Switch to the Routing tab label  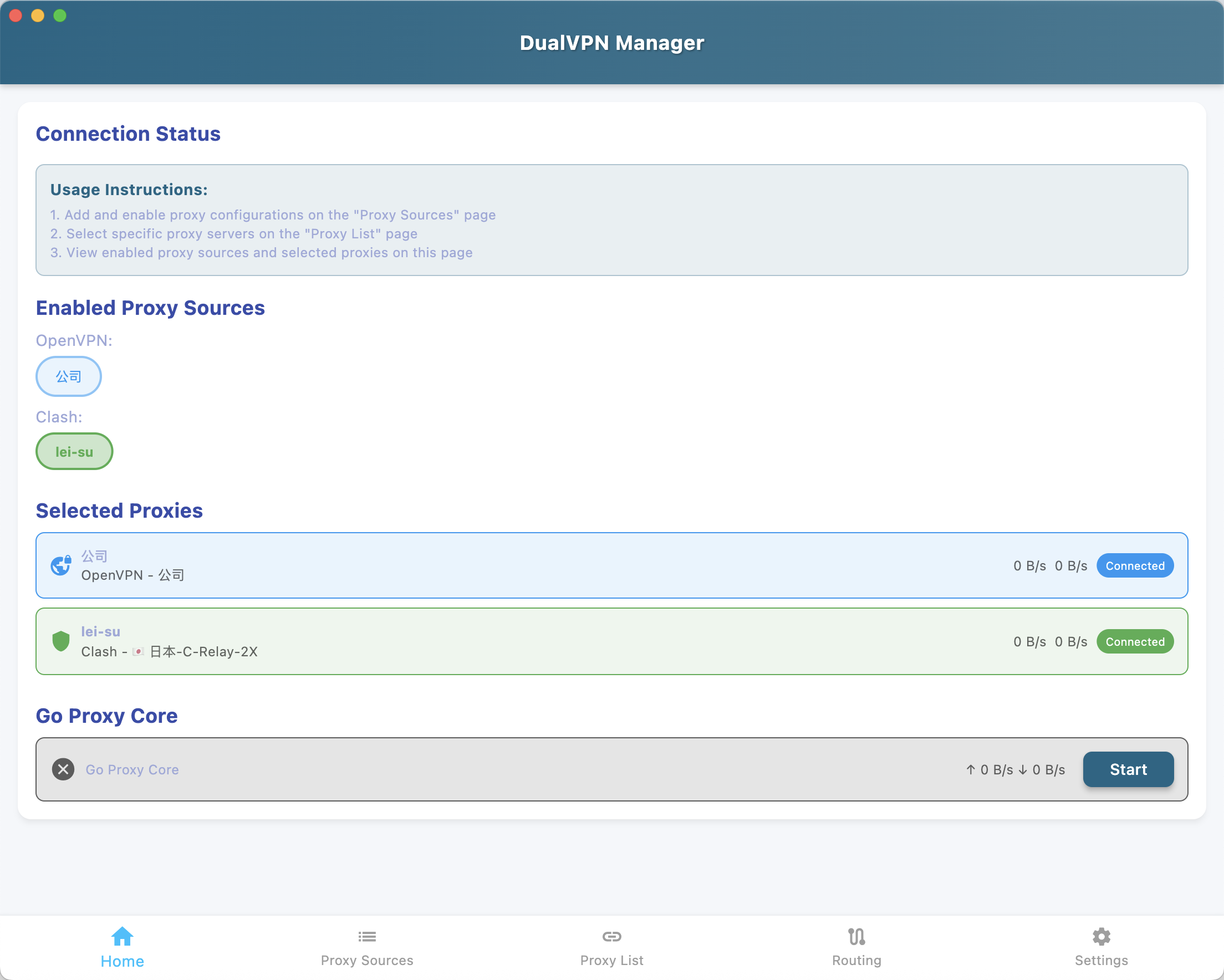[x=856, y=960]
